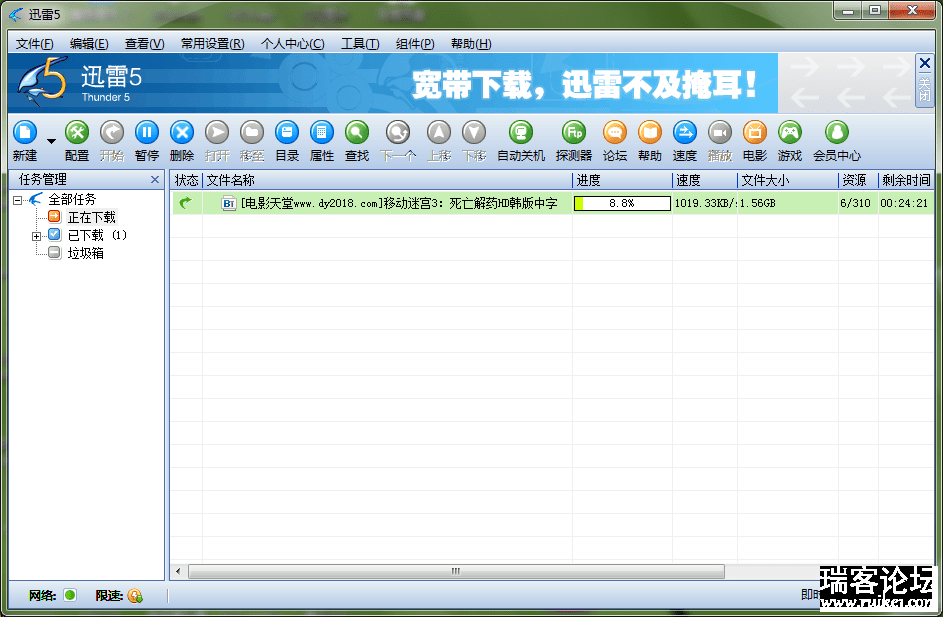Click the 下一个 (Next) toolbar icon
This screenshot has height=617, width=943.
(x=398, y=133)
